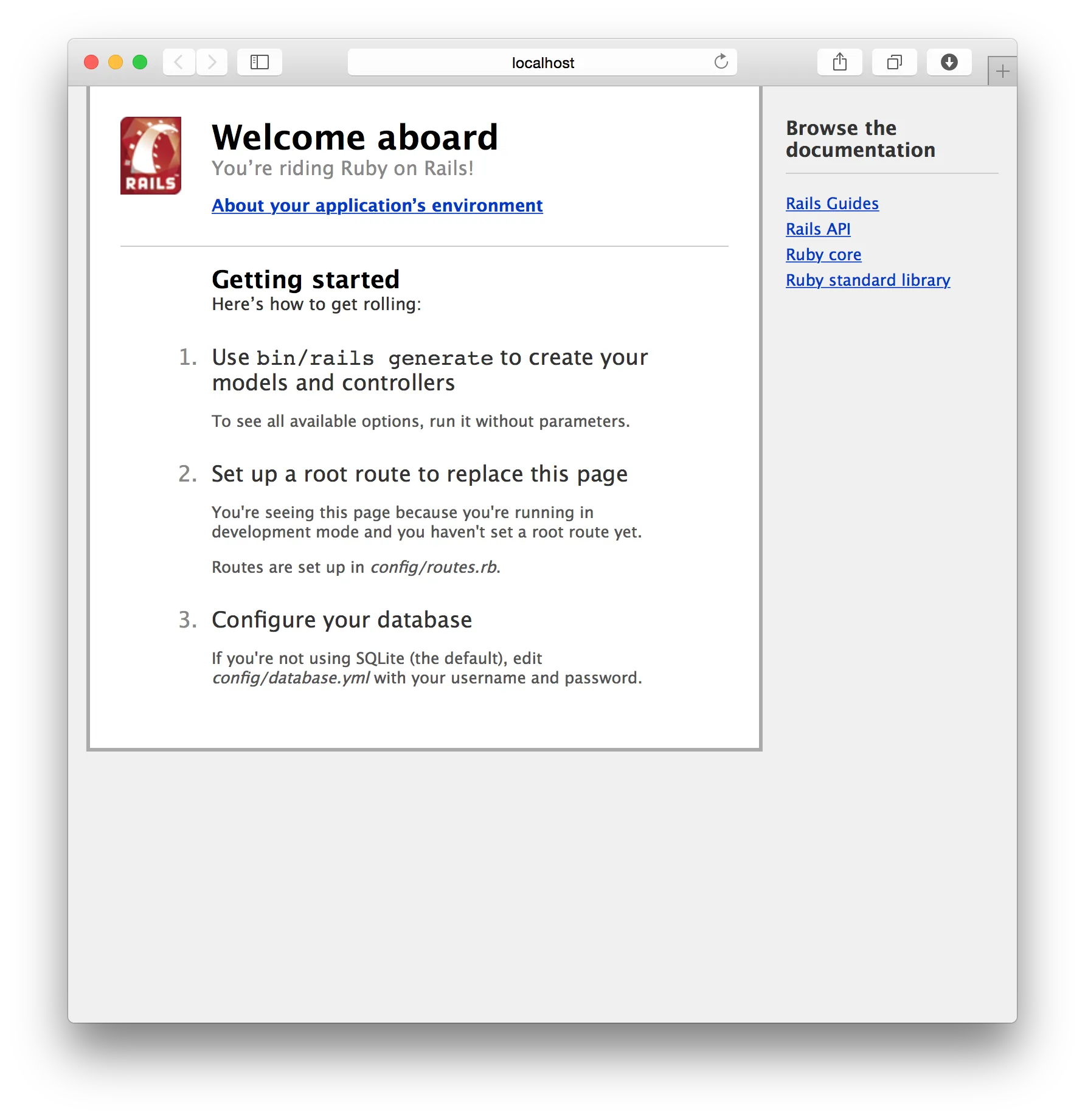Go back to the previous page
Image resolution: width=1085 pixels, height=1120 pixels.
point(178,61)
